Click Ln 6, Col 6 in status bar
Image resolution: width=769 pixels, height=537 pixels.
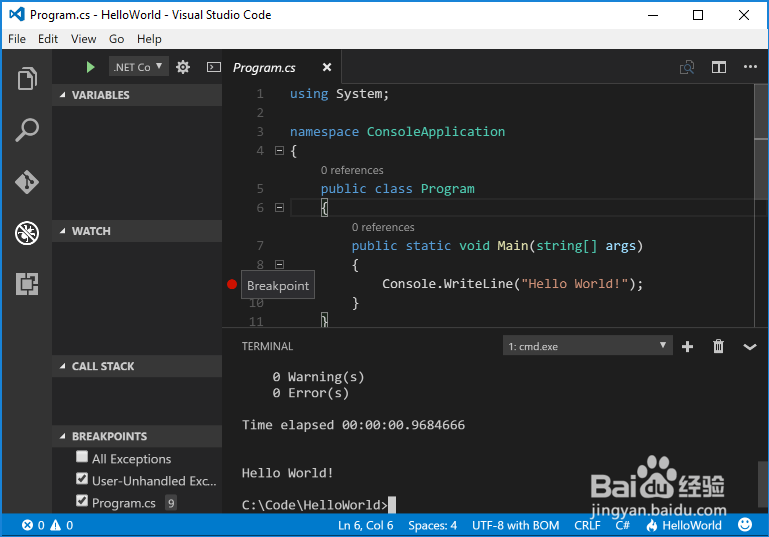tap(366, 525)
